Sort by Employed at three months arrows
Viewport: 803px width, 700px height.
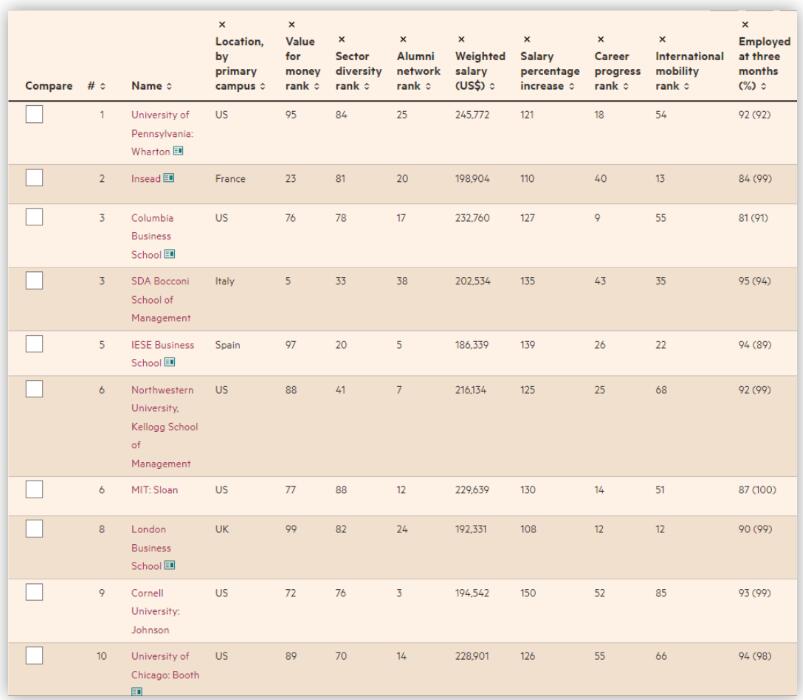tap(764, 86)
